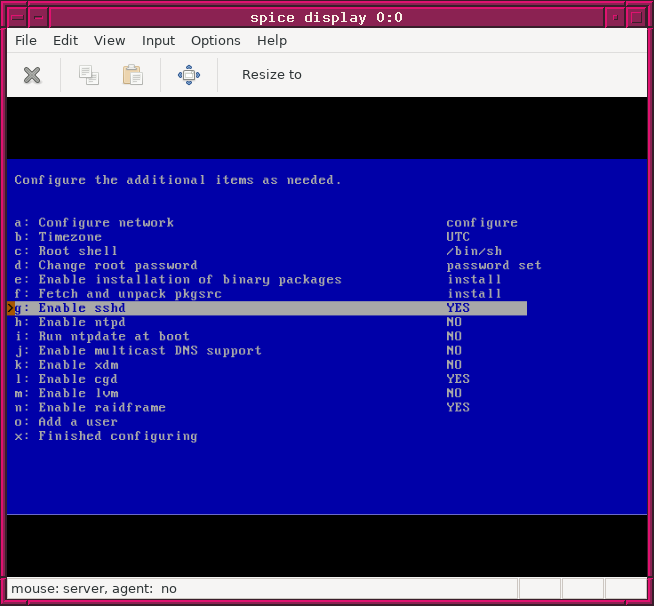Screen dimensions: 654x606
Task: Click the paste clipboard toolbar icon
Action: (132, 75)
